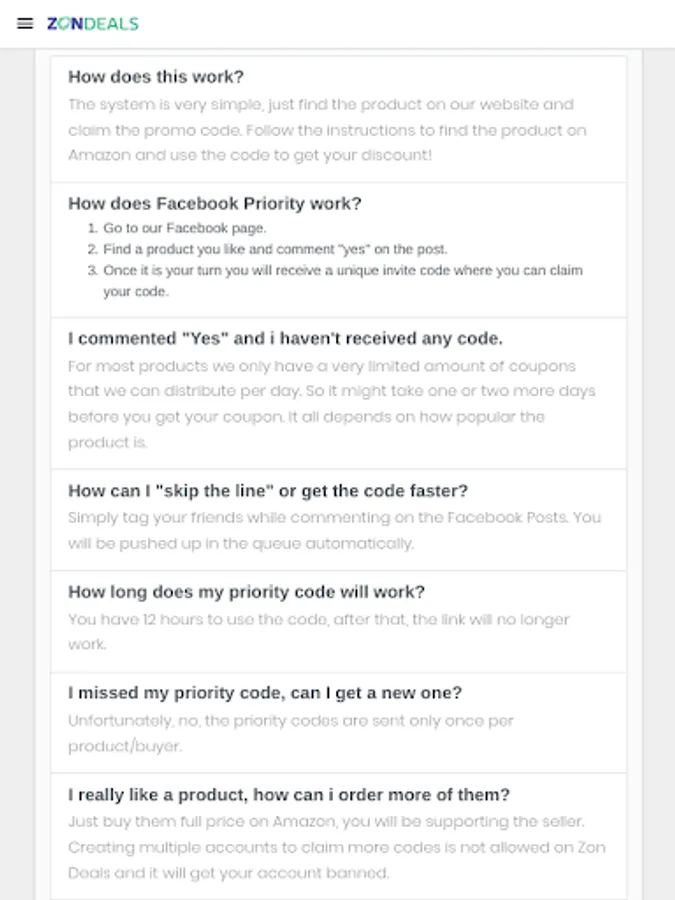
Task: Click the 'comment "yes" on the post' step
Action: tap(275, 249)
